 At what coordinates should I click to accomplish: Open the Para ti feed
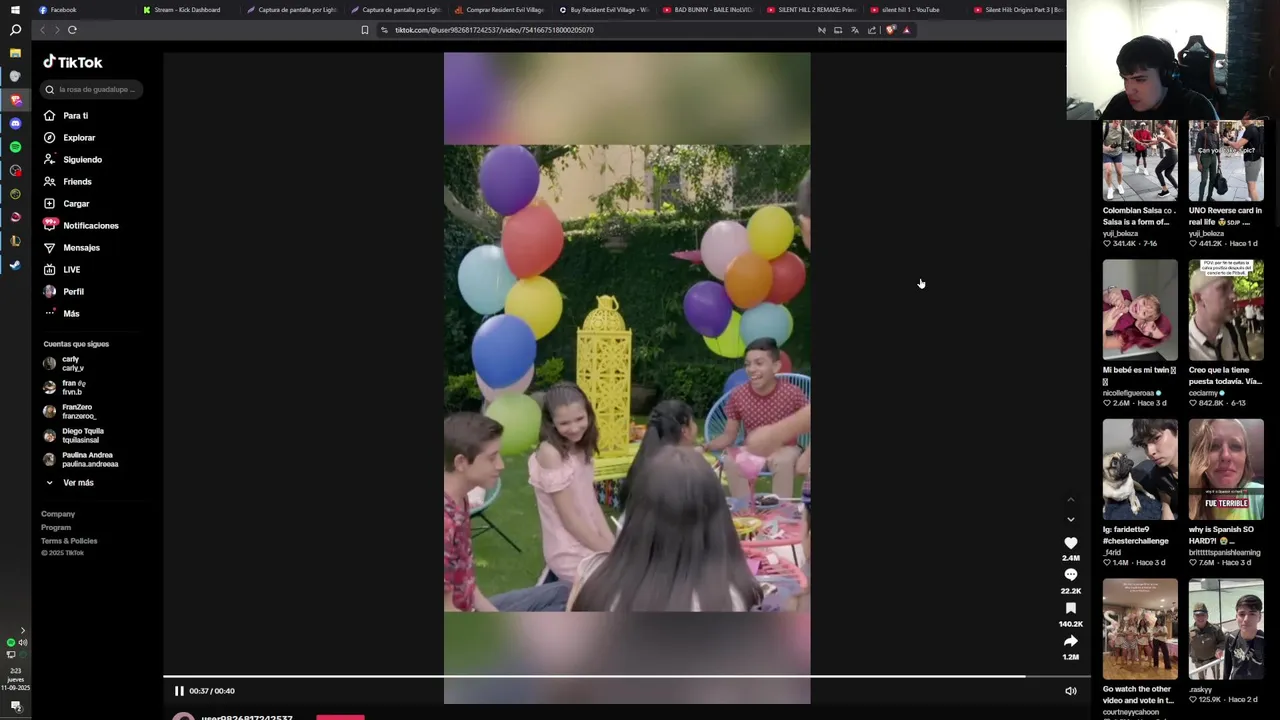click(x=66, y=115)
